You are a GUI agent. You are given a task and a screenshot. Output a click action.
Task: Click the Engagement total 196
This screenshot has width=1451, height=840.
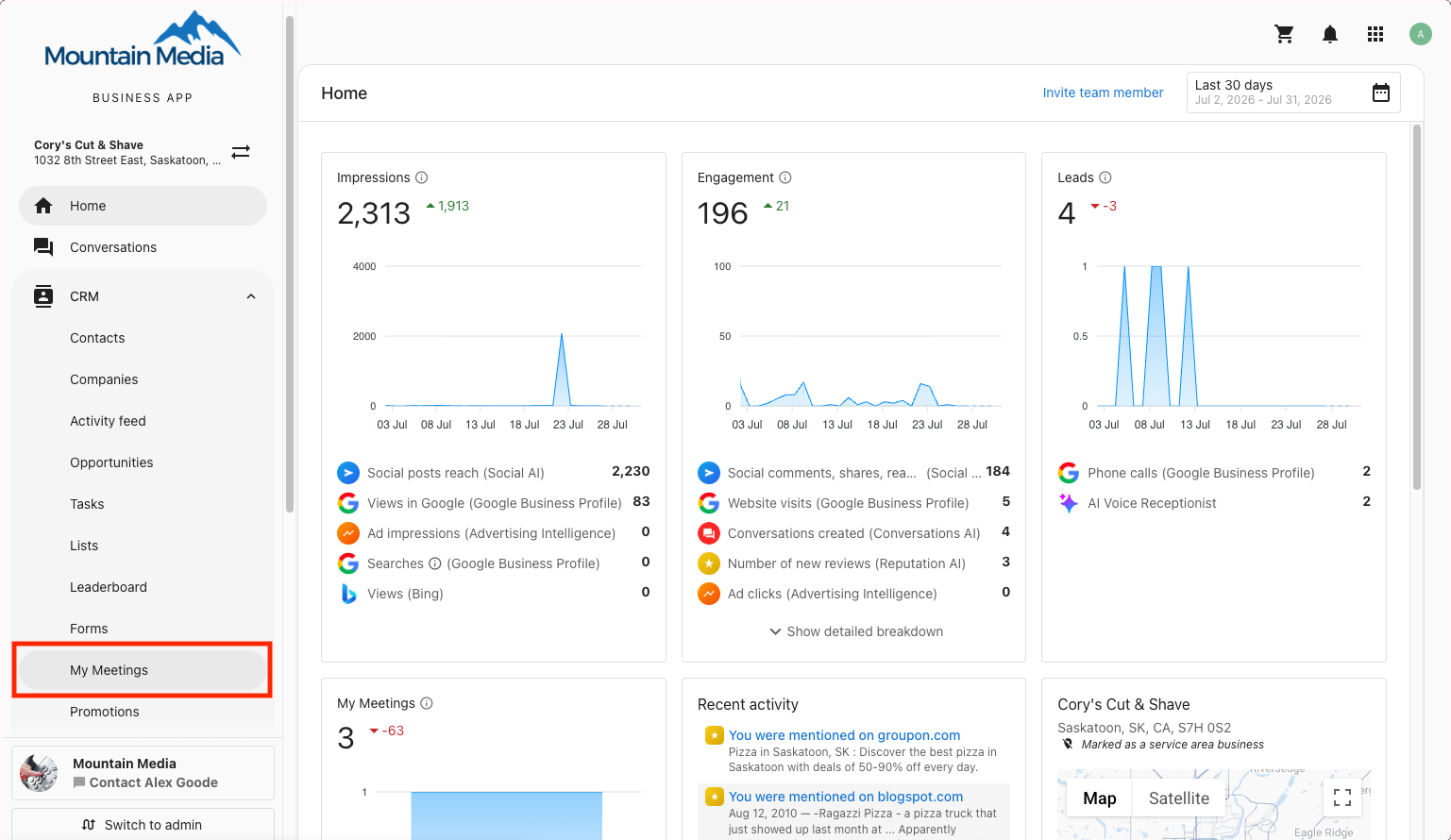coord(722,213)
